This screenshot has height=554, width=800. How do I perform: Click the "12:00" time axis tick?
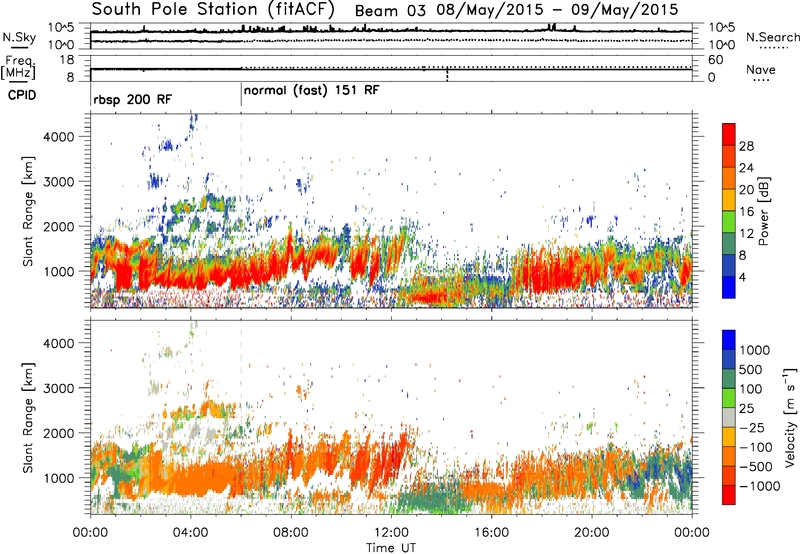pos(391,533)
